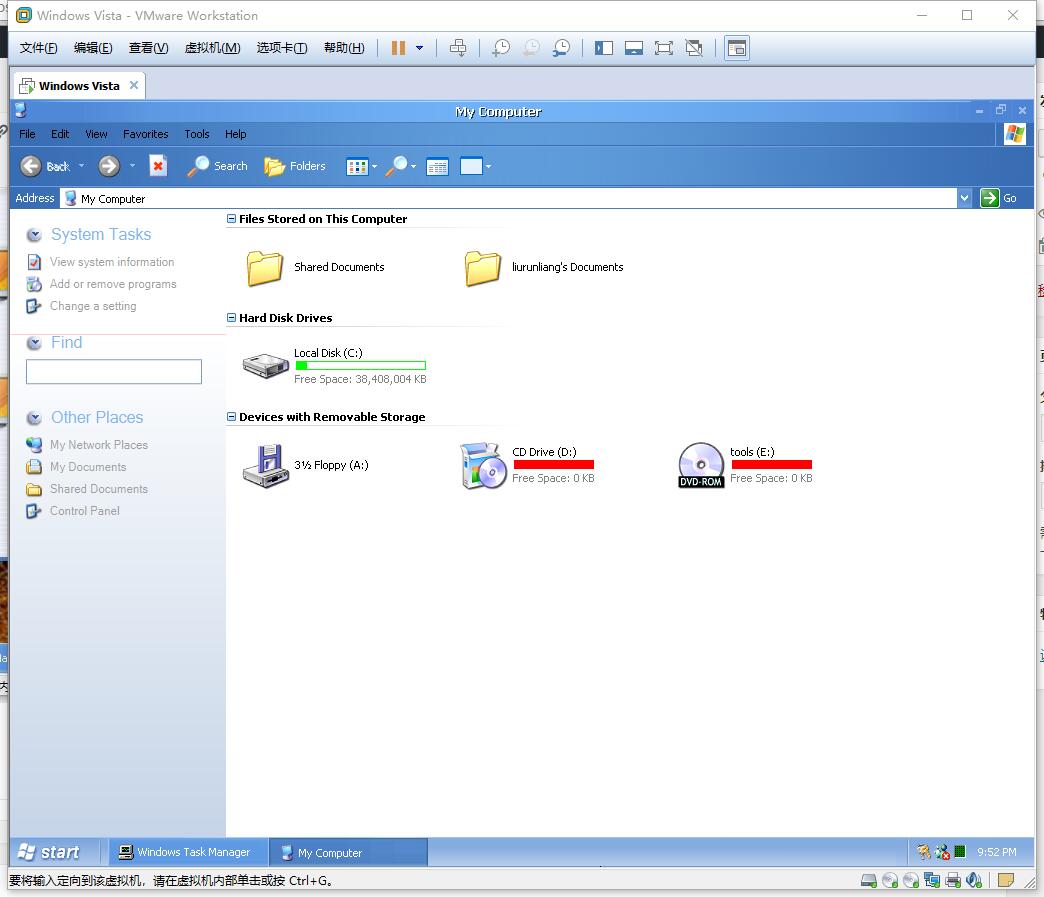Click the console view icon in VMware toolbar
1044x897 pixels.
click(737, 48)
